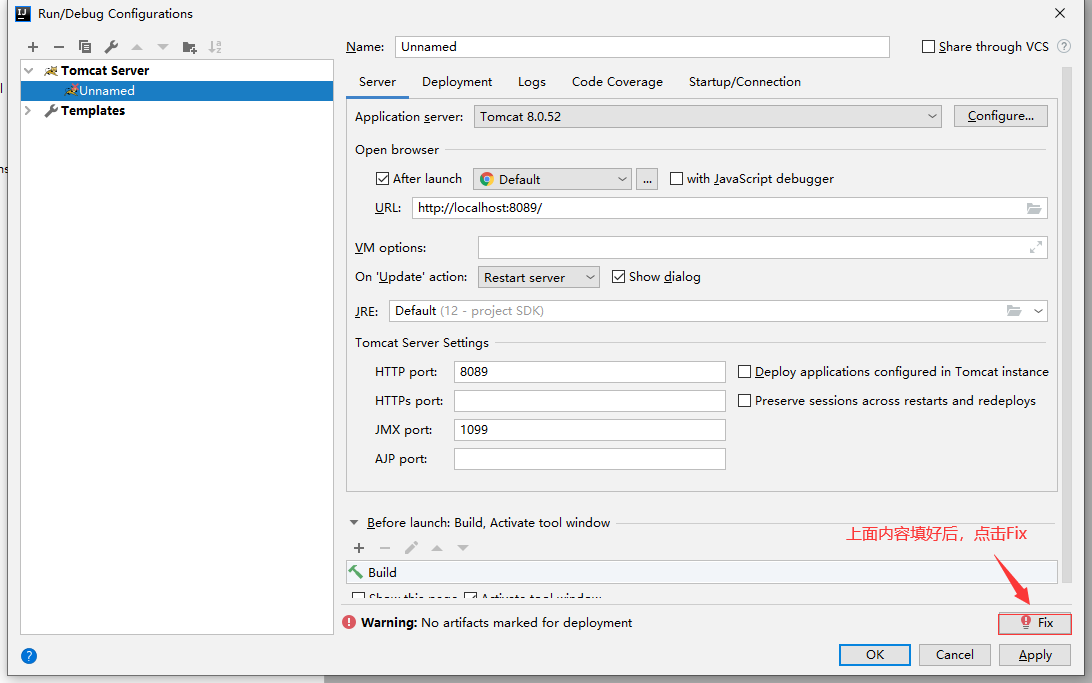
Task: Select Server tab
Action: 377,81
